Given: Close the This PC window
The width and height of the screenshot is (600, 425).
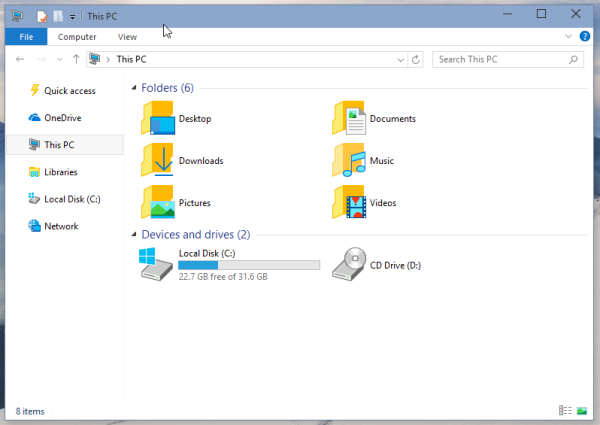Looking at the screenshot, I should [x=576, y=14].
